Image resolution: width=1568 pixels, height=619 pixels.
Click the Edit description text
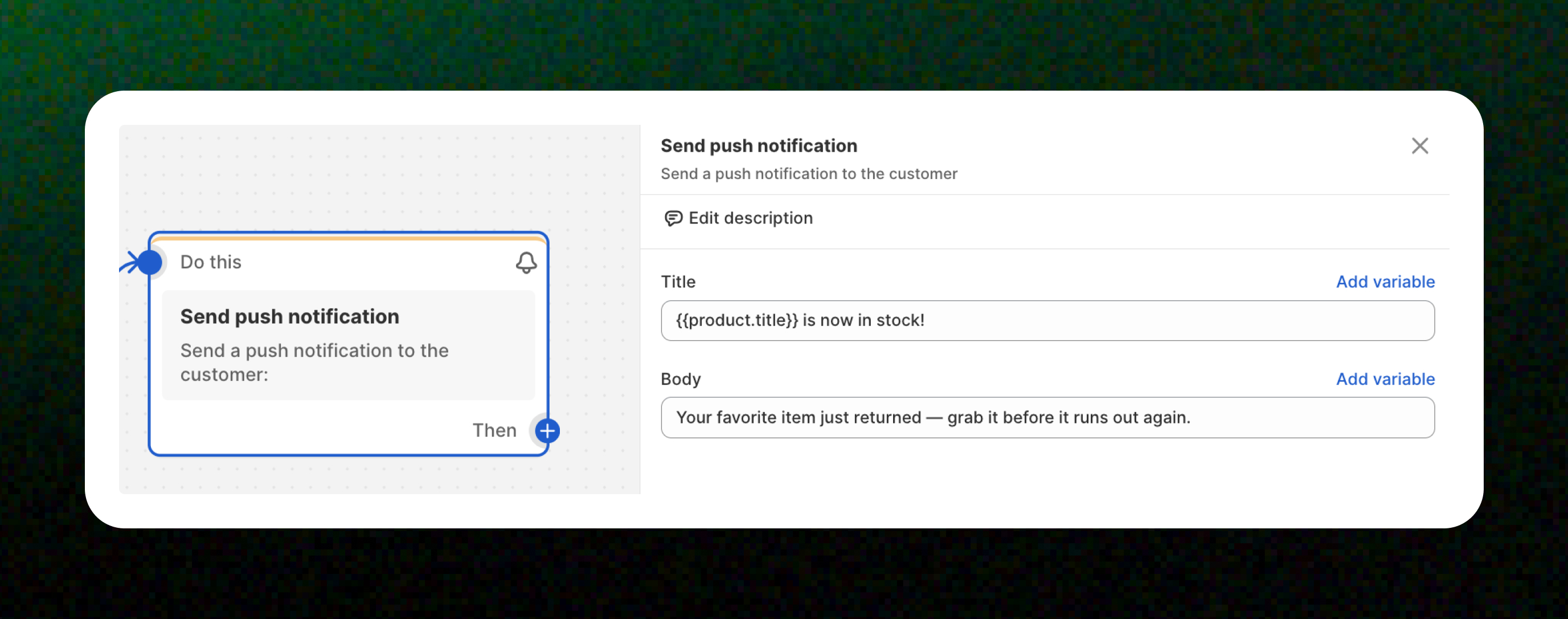click(750, 218)
